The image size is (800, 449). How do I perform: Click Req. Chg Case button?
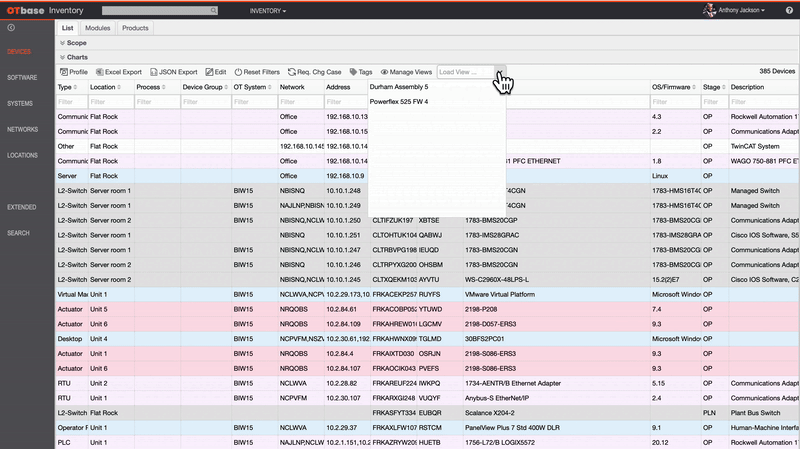point(314,72)
